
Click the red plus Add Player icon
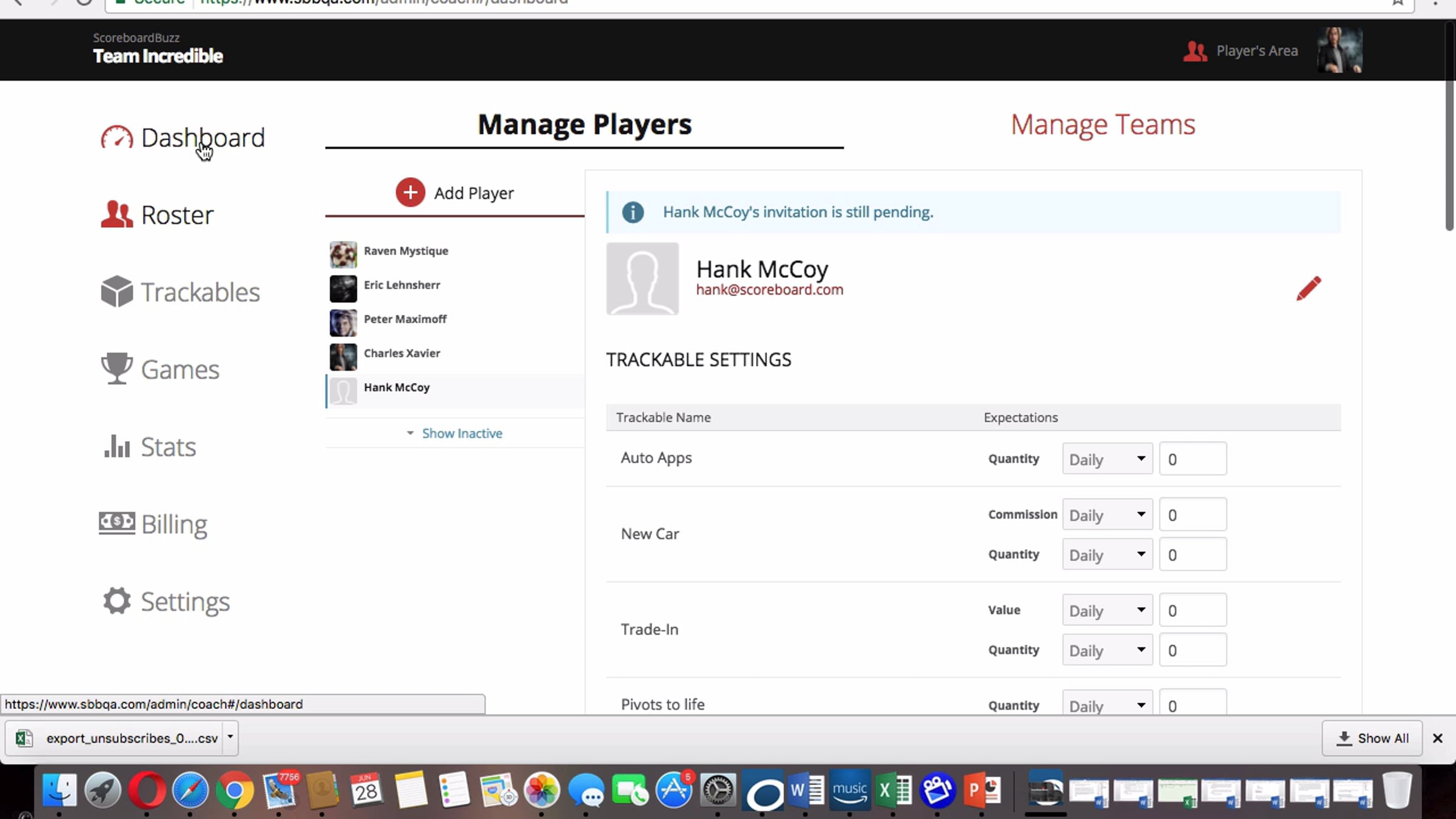click(410, 193)
